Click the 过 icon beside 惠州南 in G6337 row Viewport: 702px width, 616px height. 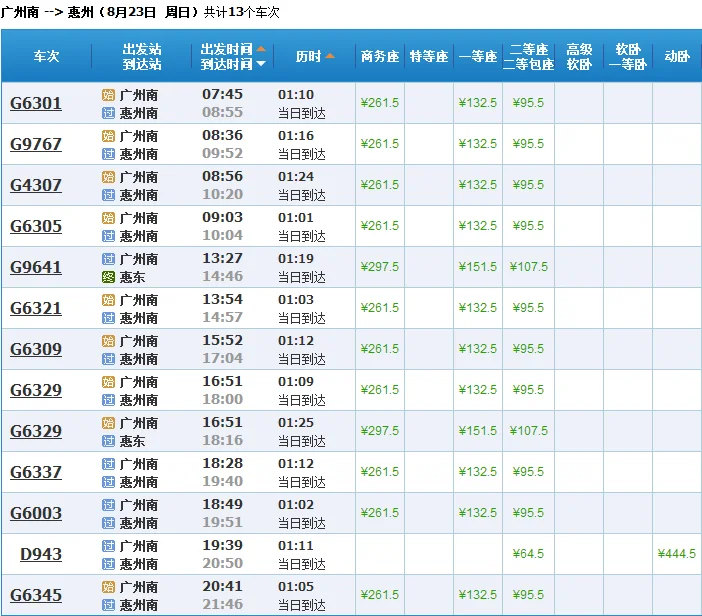click(x=108, y=482)
